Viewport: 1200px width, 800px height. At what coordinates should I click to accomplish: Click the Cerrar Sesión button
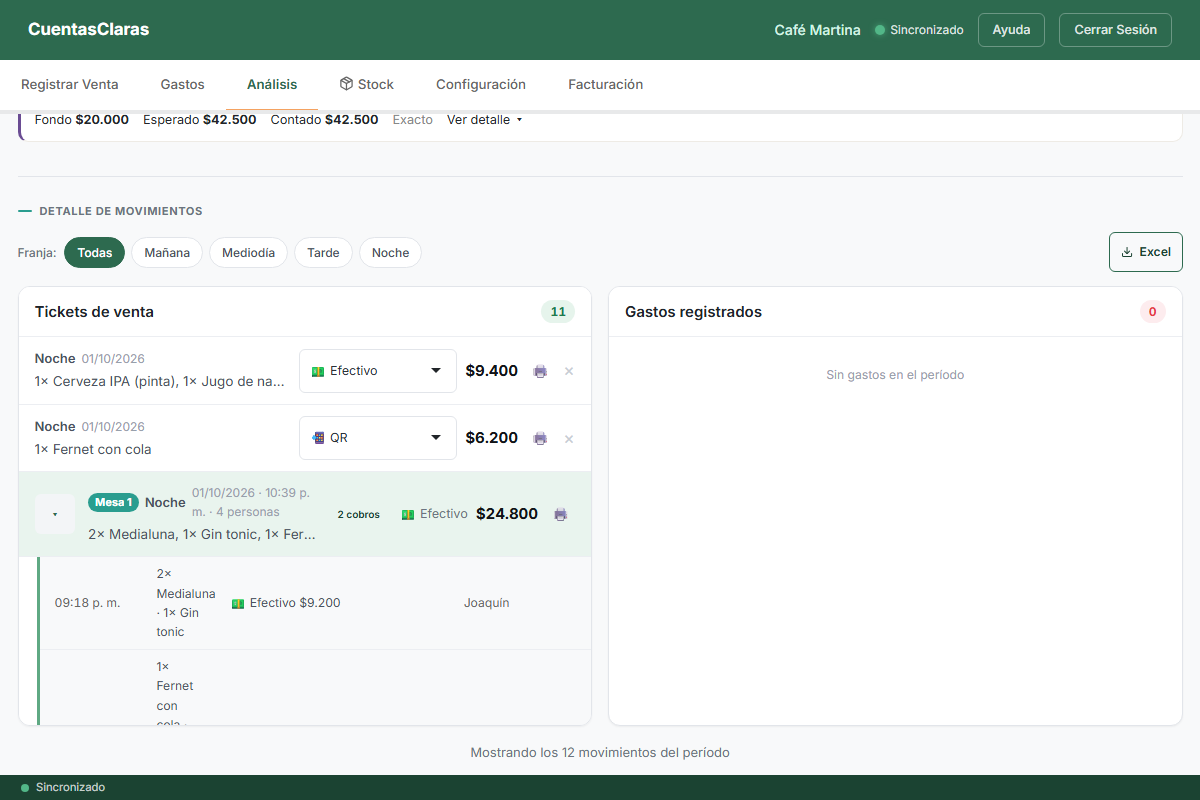click(1115, 30)
